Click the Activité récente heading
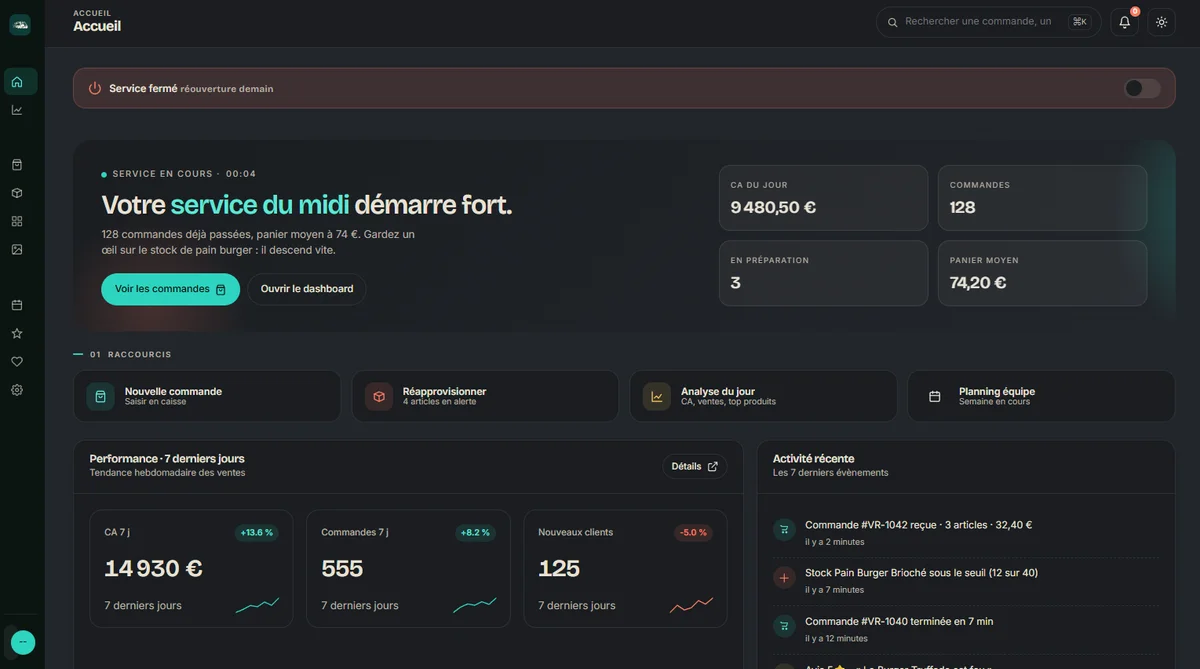The image size is (1200, 669). (813, 459)
